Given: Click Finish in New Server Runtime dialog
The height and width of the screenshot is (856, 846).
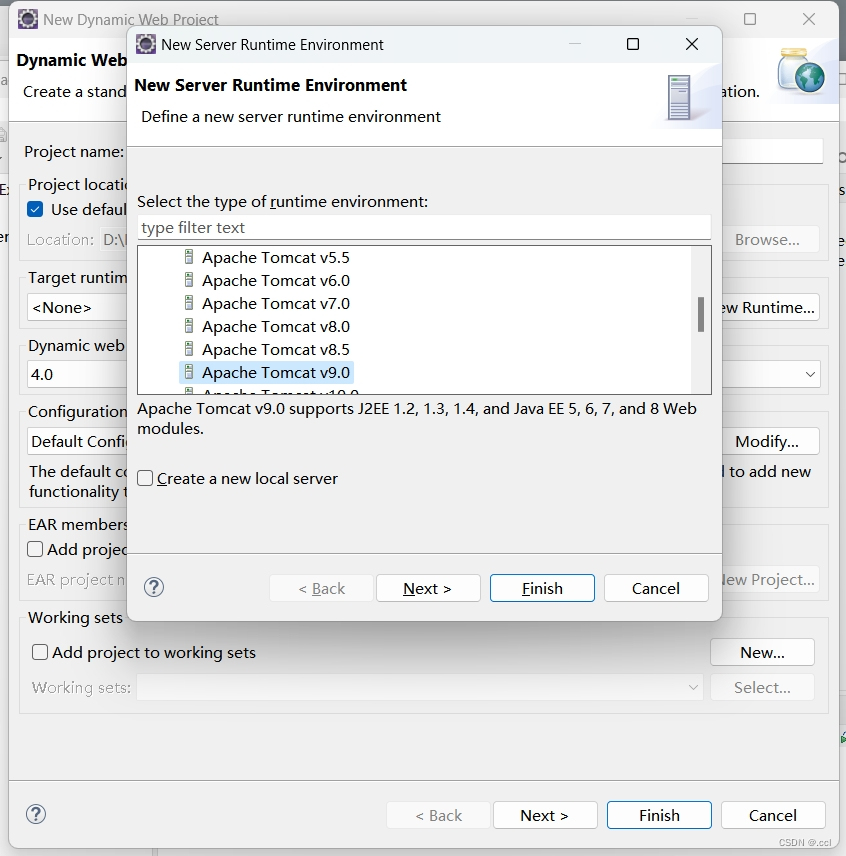Looking at the screenshot, I should pyautogui.click(x=542, y=588).
